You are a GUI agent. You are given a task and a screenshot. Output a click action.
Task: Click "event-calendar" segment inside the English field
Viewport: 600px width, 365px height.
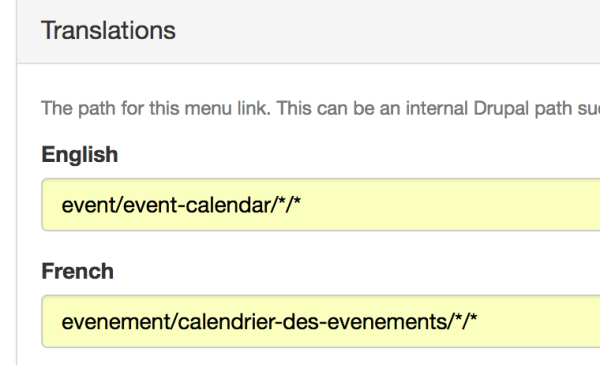pos(197,205)
